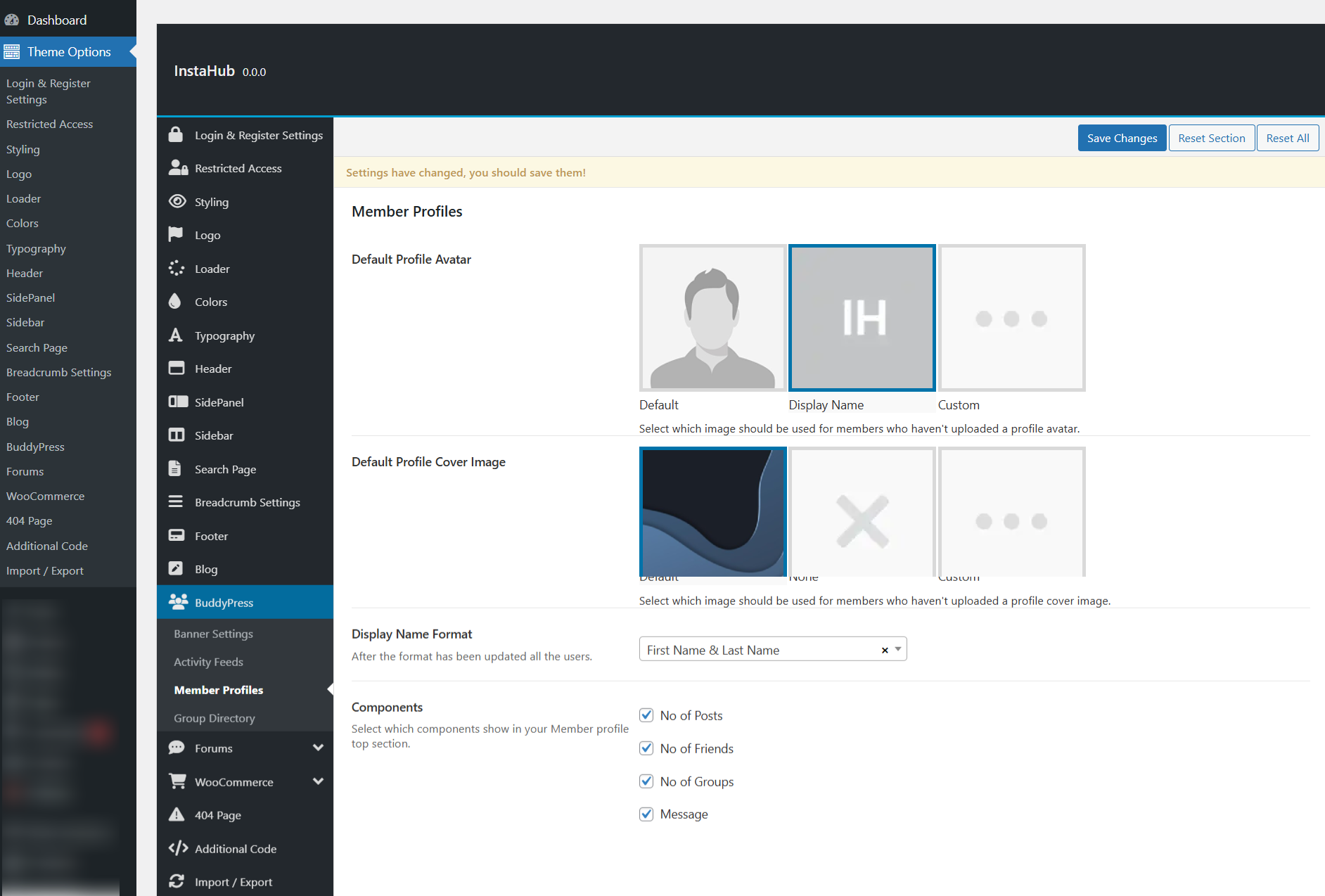Screen dimensions: 1325x896
Task: Toggle the No of Friends checkbox
Action: pos(646,748)
